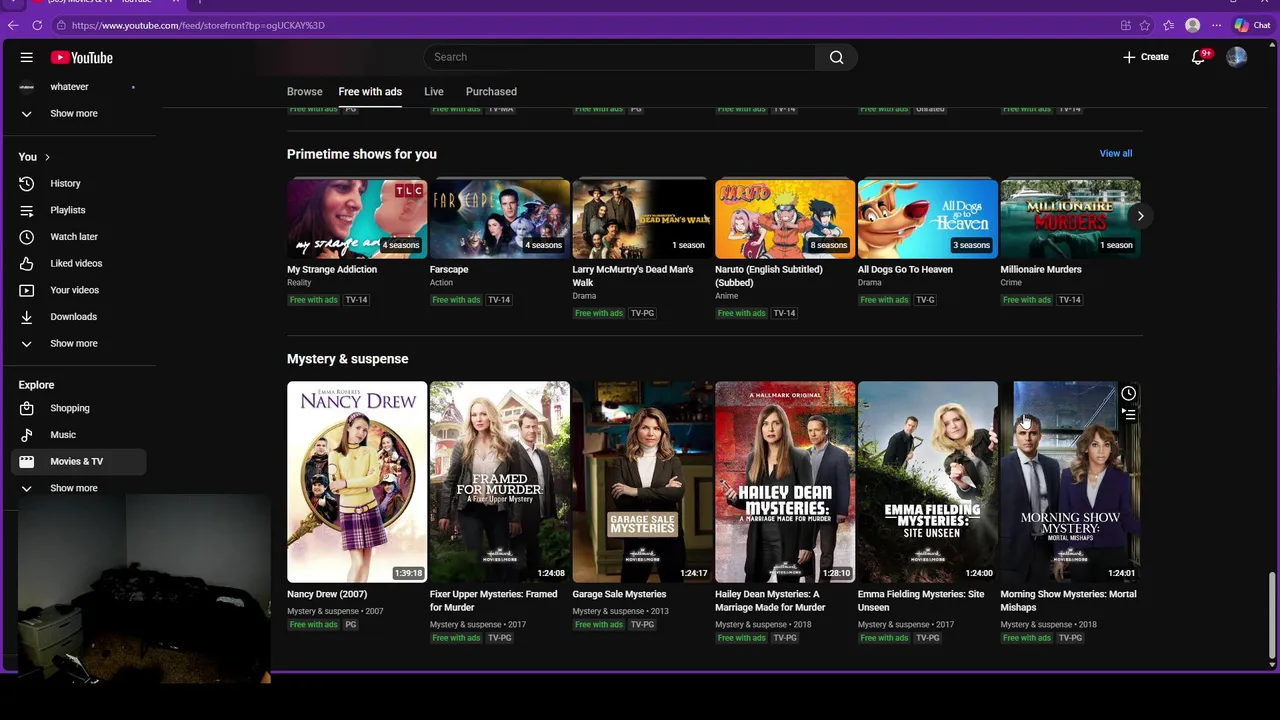Switch to the Browse tab
This screenshot has height=720, width=1280.
305,92
